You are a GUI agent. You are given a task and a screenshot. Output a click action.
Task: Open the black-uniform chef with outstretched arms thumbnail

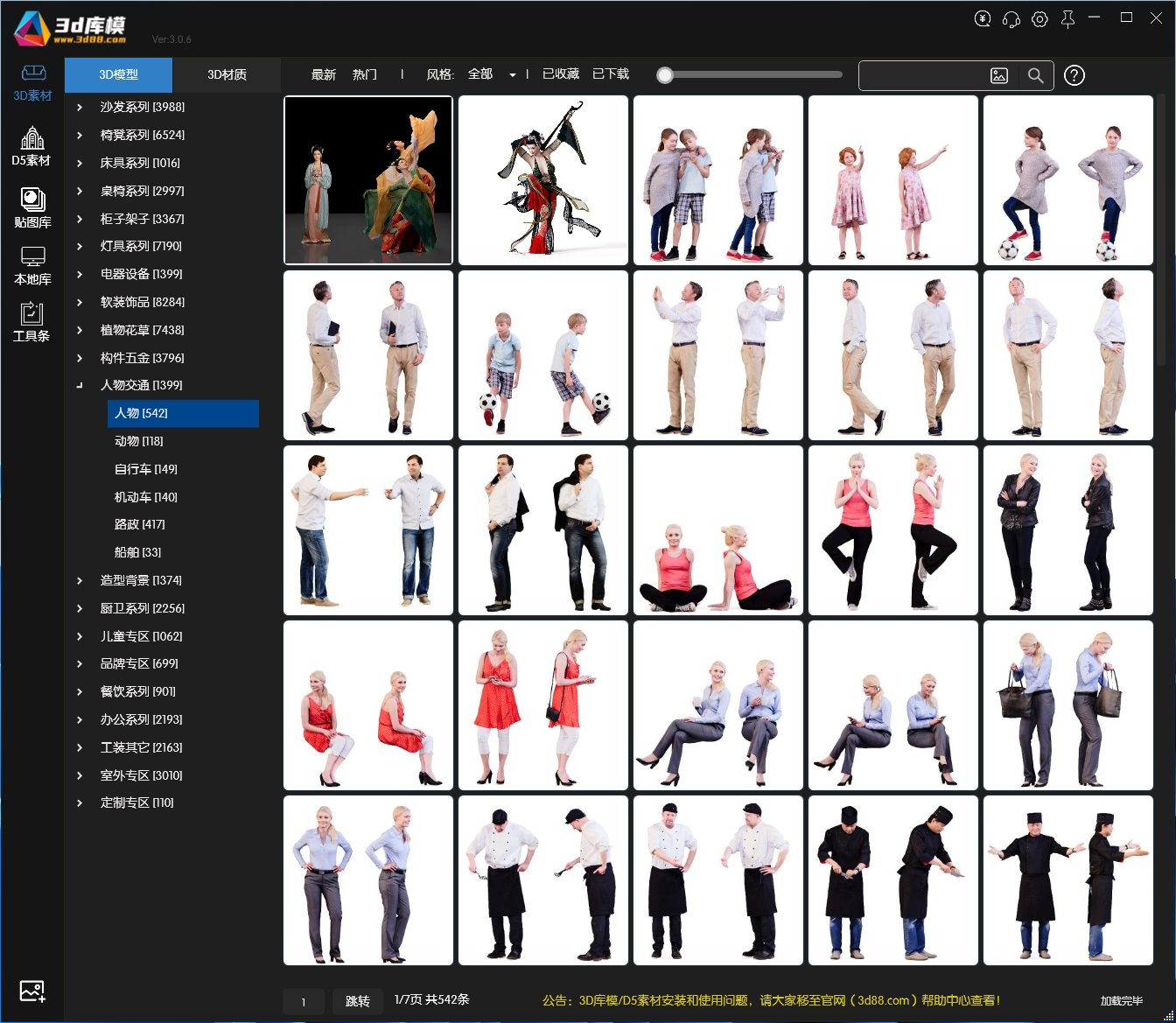pos(1068,880)
